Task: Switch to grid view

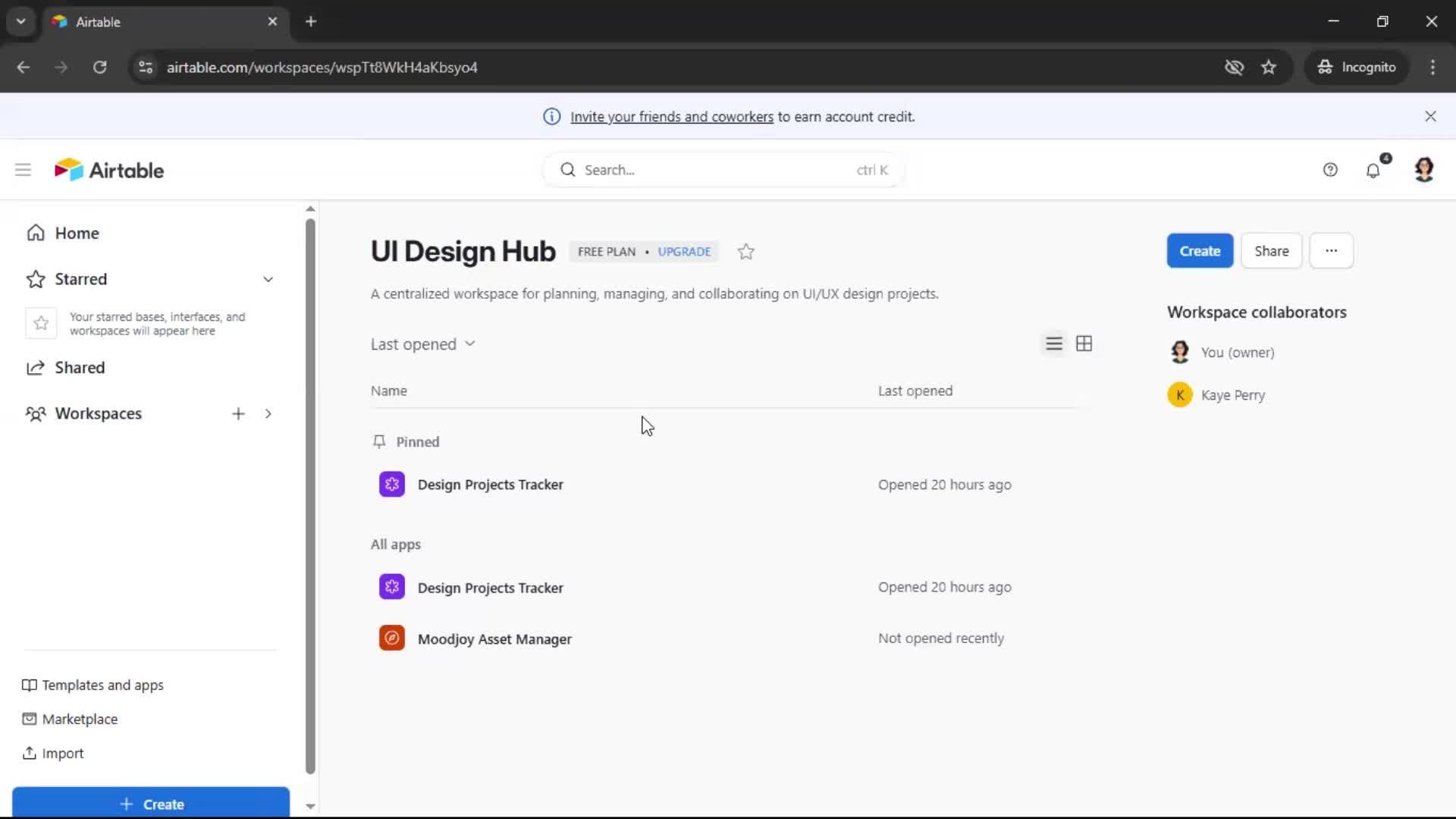Action: pyautogui.click(x=1084, y=344)
